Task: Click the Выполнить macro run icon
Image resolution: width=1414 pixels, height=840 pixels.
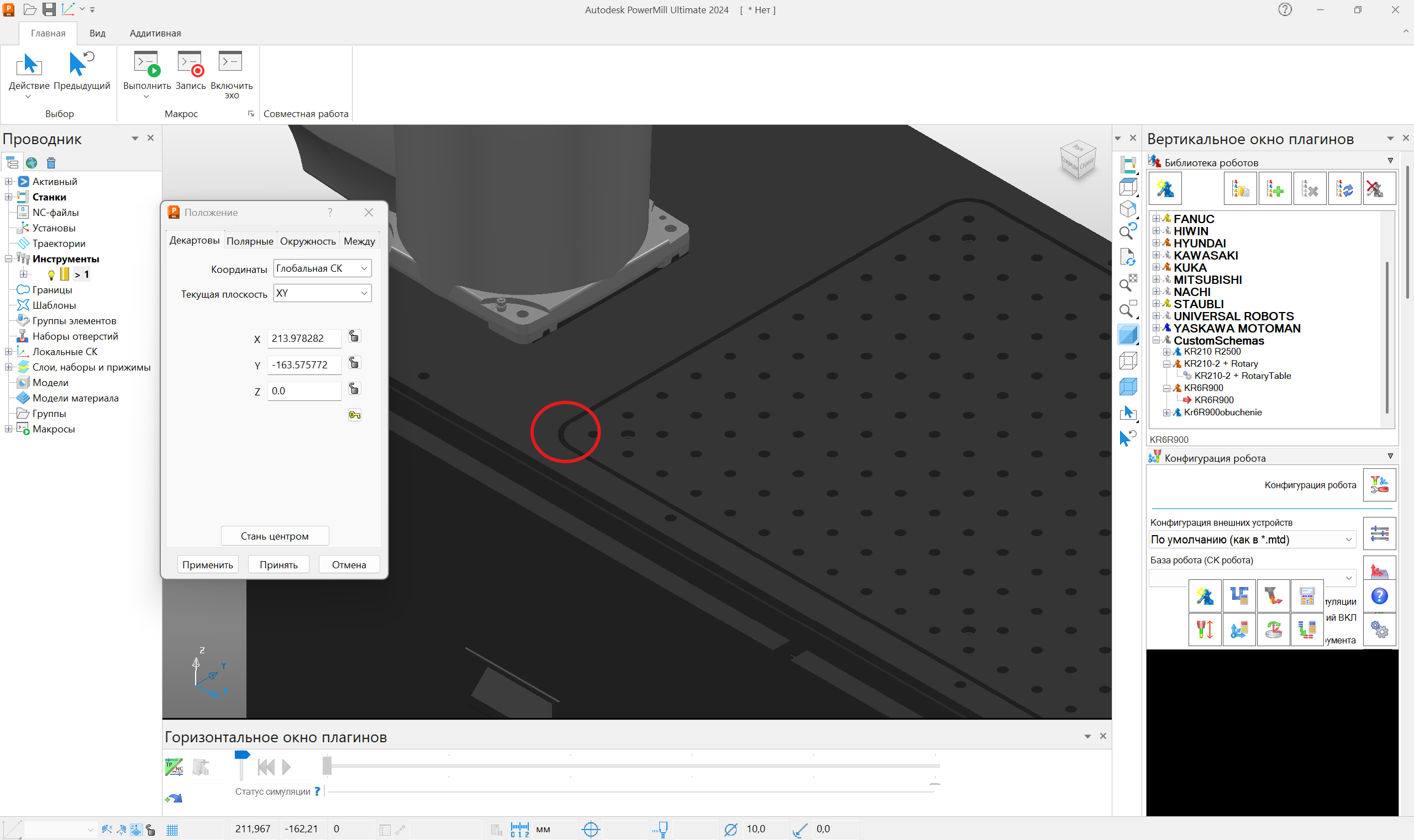Action: [x=146, y=64]
